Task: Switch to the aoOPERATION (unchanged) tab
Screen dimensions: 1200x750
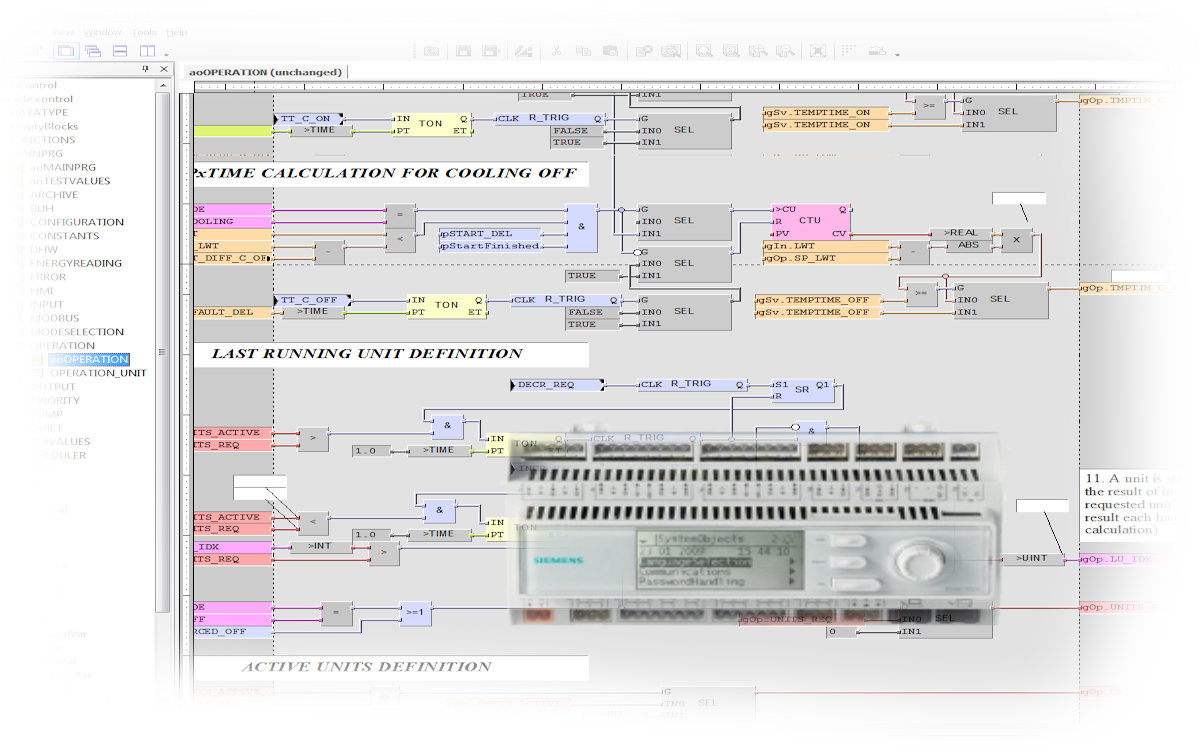Action: 266,72
